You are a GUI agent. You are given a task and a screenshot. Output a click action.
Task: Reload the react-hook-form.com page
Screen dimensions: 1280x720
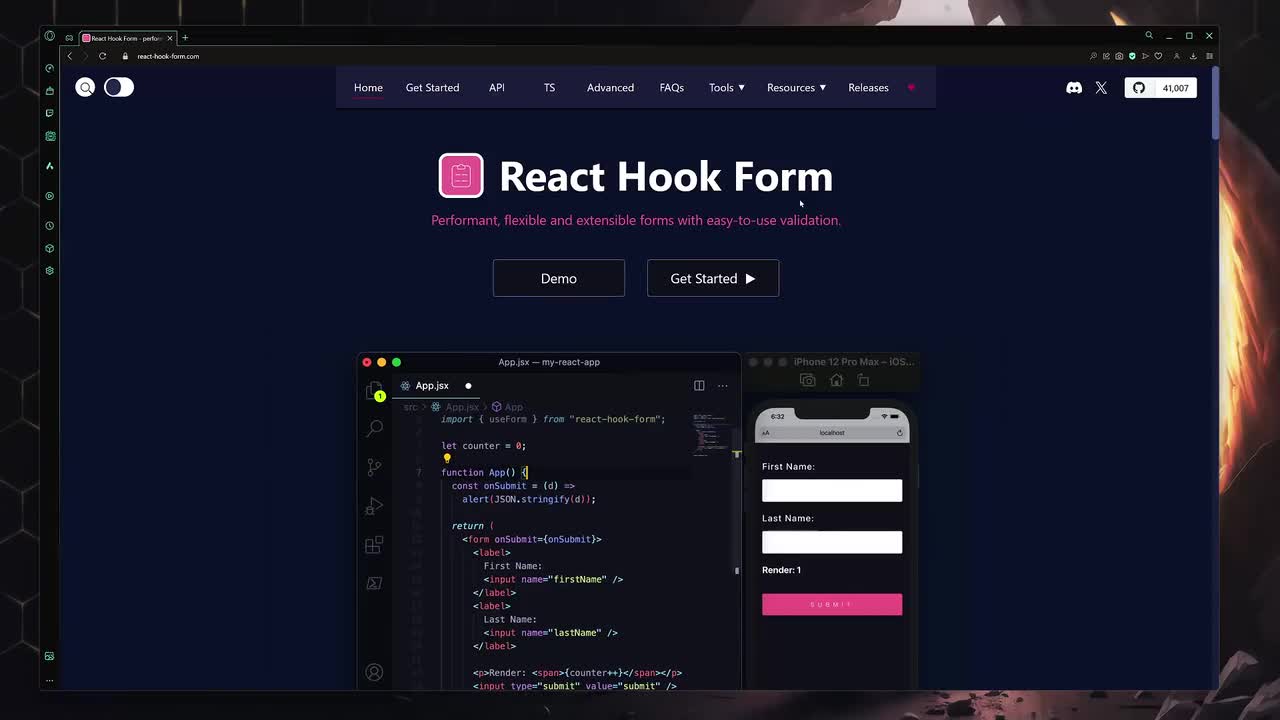click(102, 56)
